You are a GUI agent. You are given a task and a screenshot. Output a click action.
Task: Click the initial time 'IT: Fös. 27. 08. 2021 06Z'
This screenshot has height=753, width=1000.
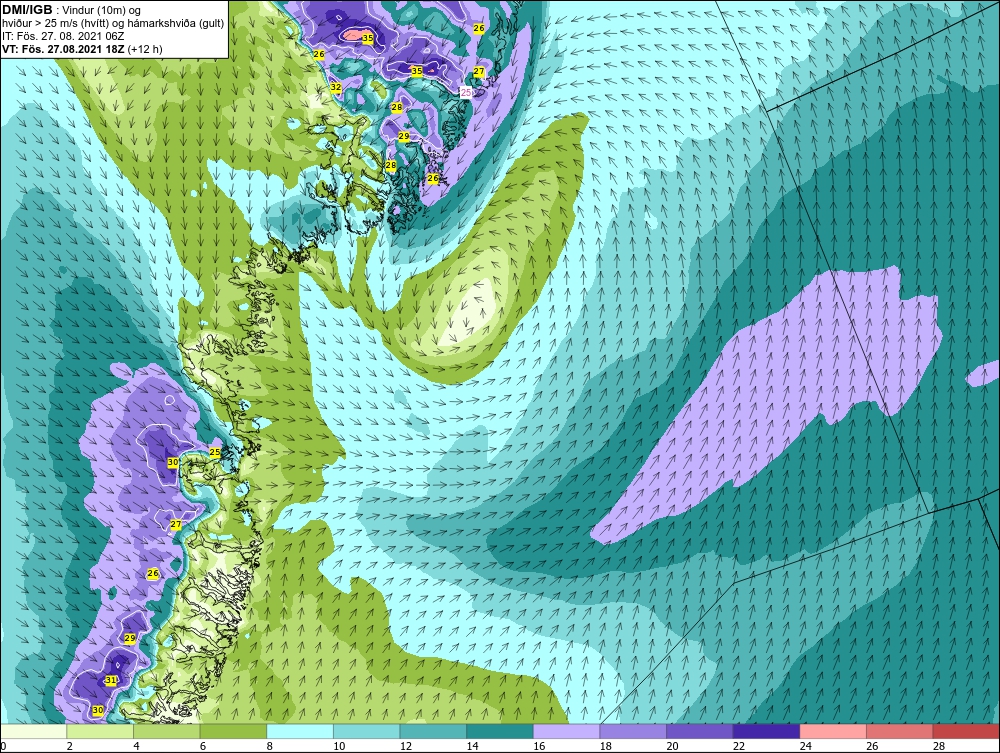(63, 36)
